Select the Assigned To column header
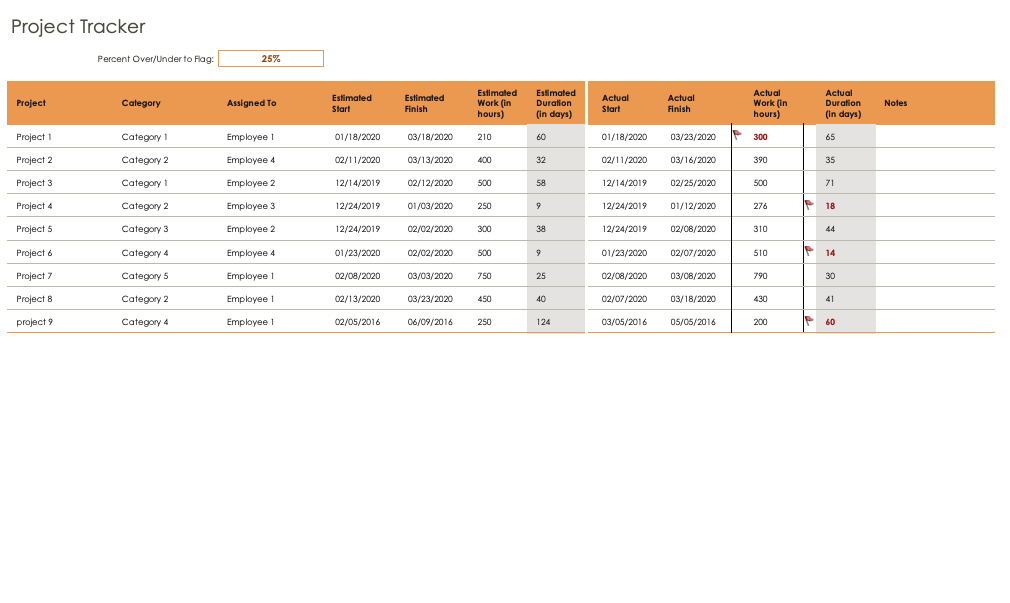This screenshot has width=1010, height=603. (x=251, y=103)
